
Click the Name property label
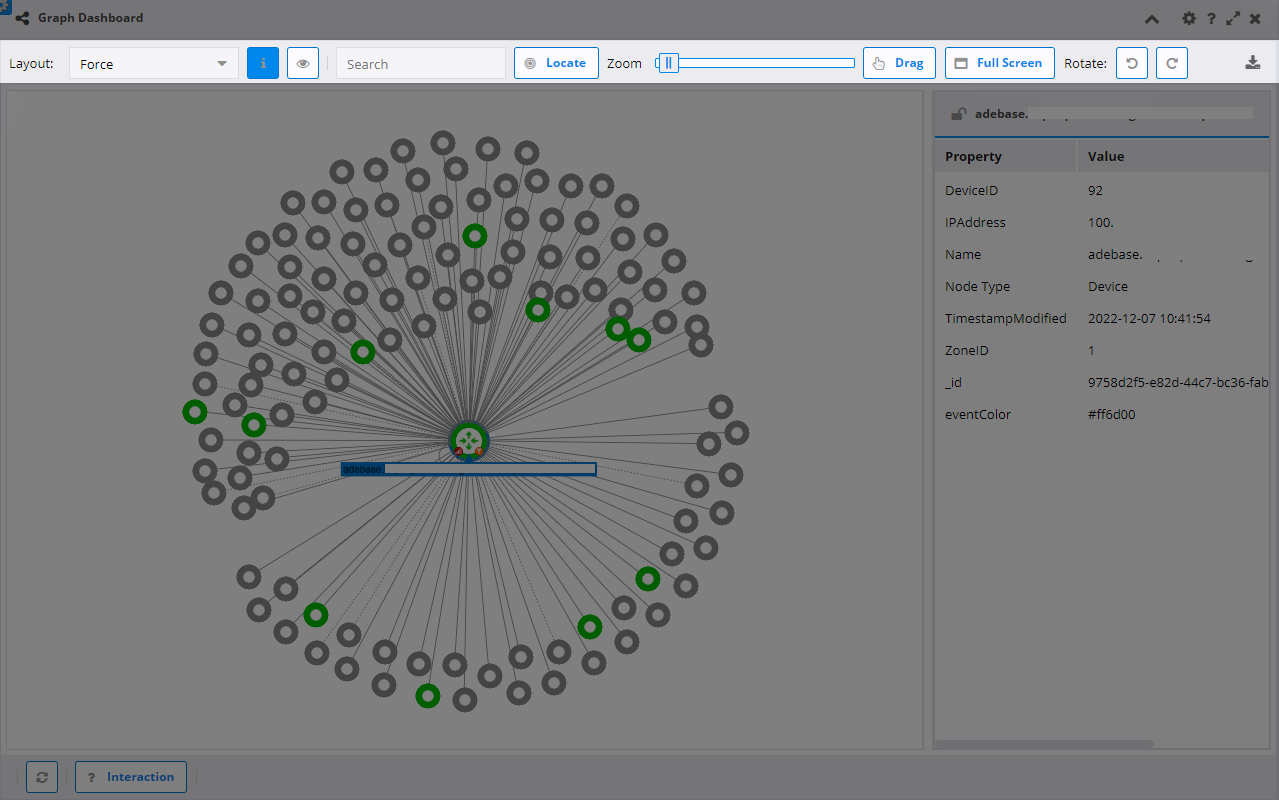(x=963, y=254)
